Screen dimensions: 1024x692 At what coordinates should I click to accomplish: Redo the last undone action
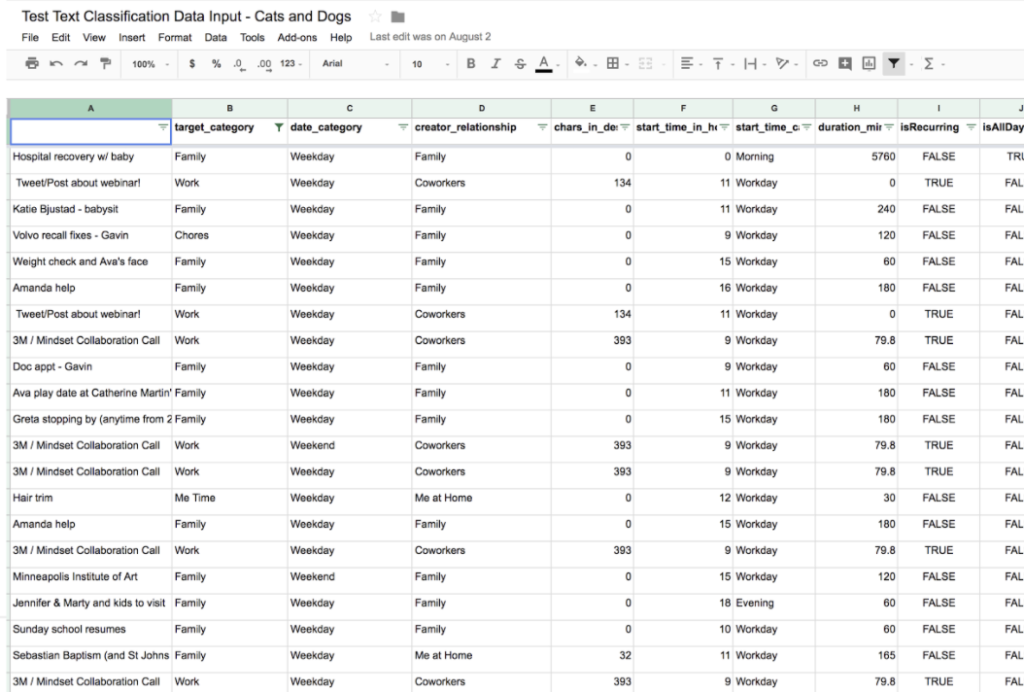80,63
